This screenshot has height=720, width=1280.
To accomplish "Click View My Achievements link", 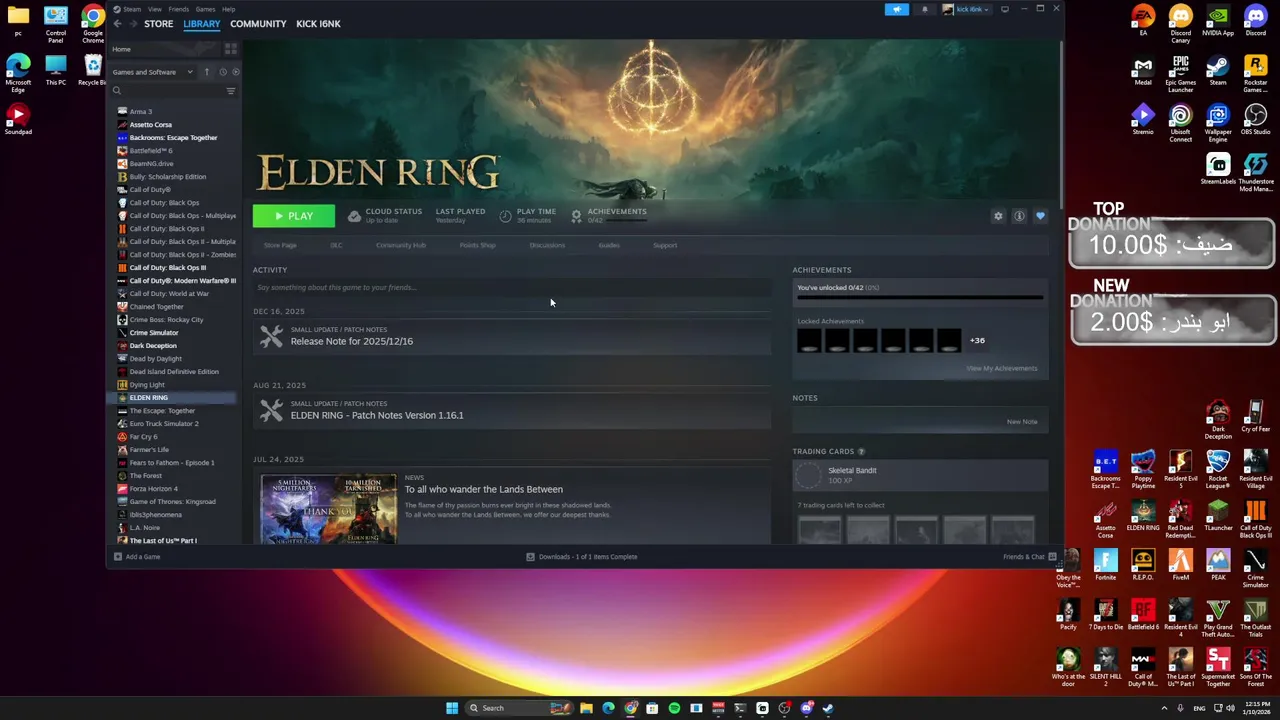I will 1001,368.
